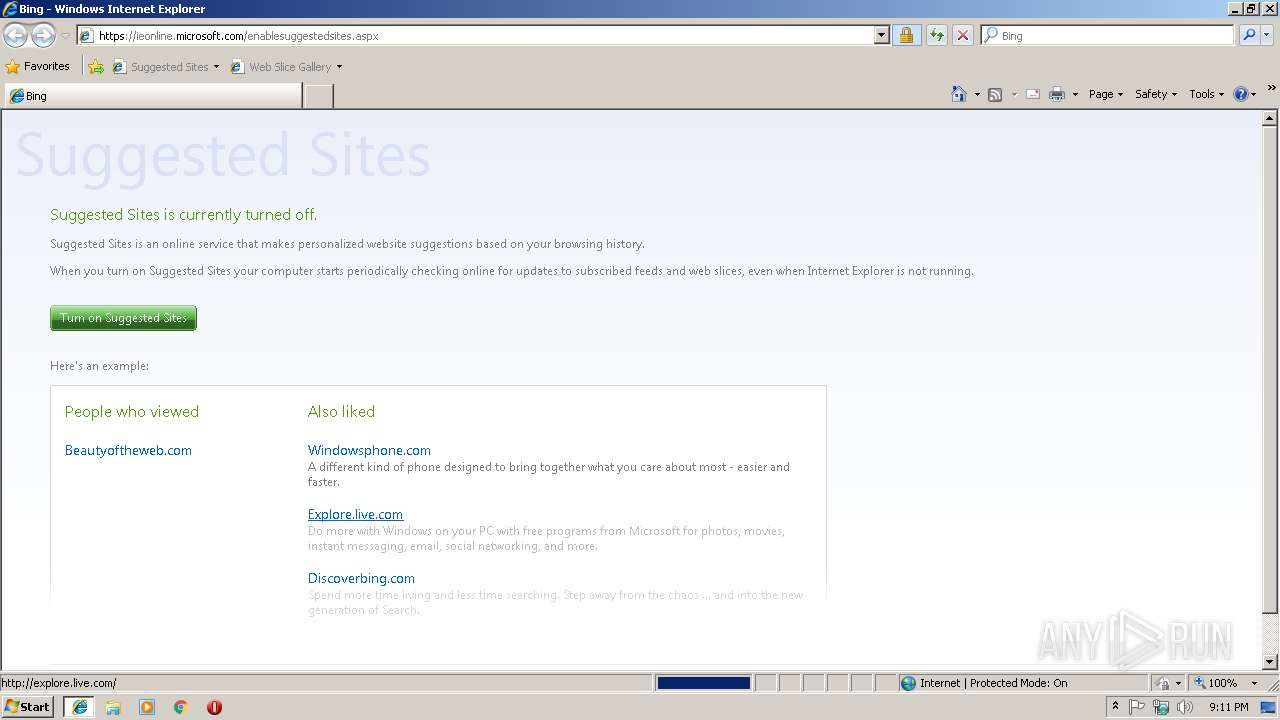Image resolution: width=1280 pixels, height=720 pixels.
Task: Click 'Suggested Sites is currently turned off' text
Action: (183, 215)
